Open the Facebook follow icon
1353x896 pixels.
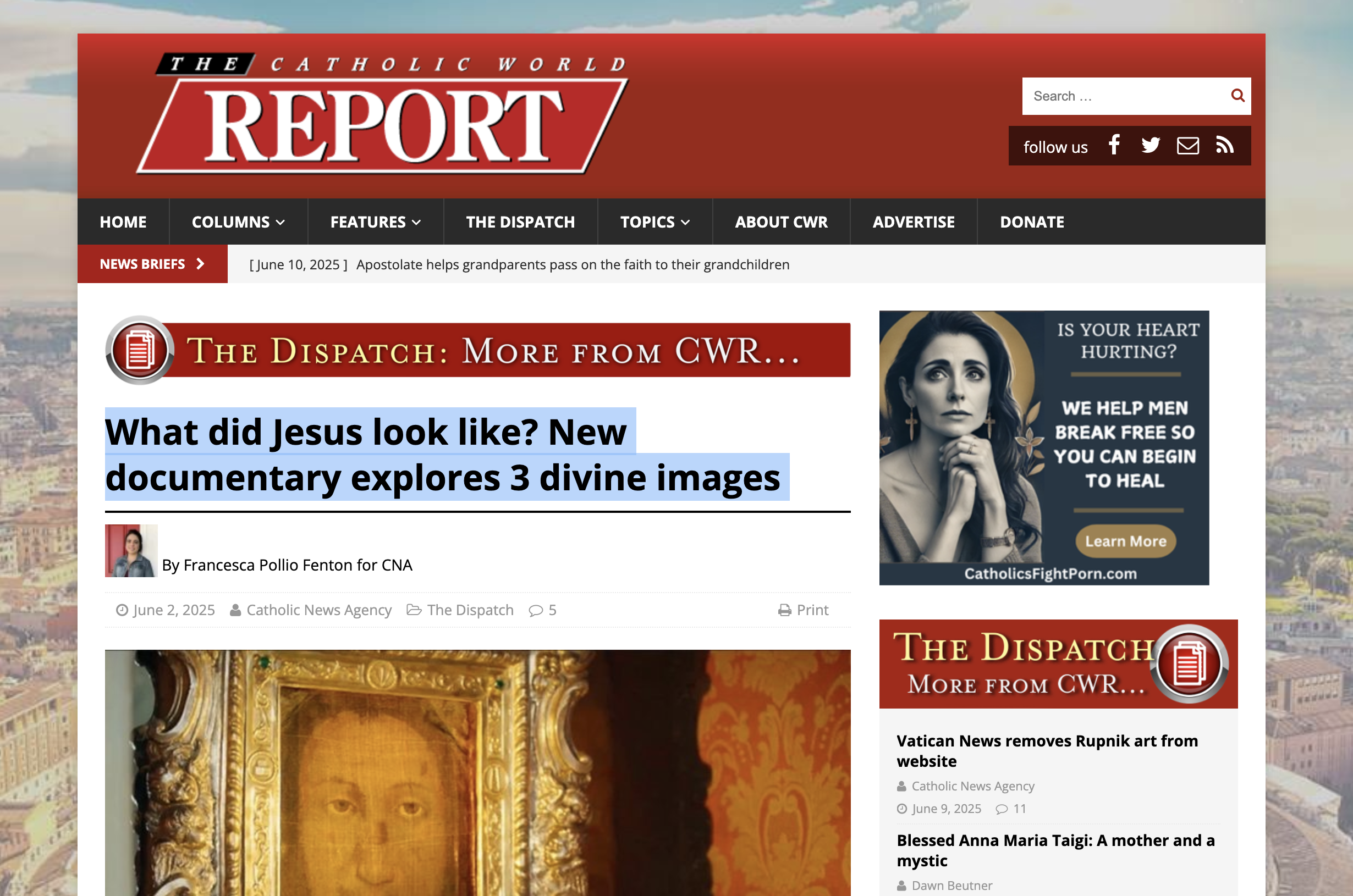pos(1114,146)
